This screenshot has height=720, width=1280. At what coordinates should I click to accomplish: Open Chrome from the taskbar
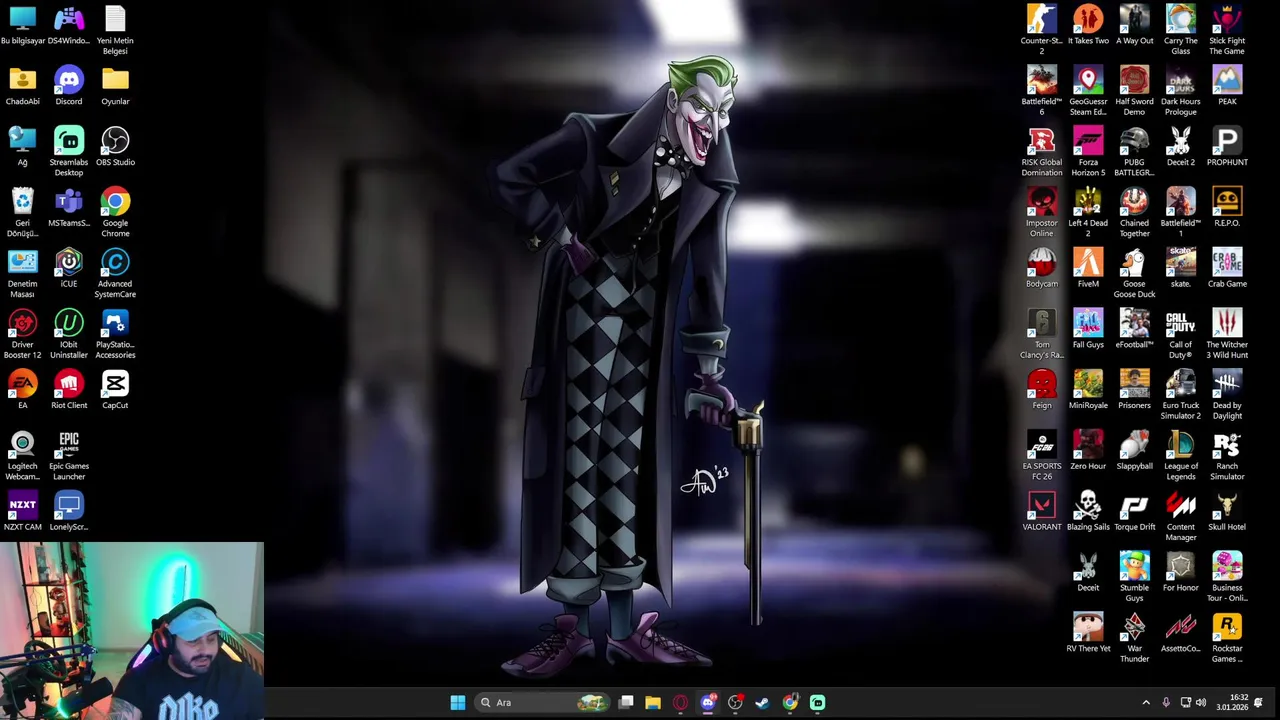tap(790, 702)
